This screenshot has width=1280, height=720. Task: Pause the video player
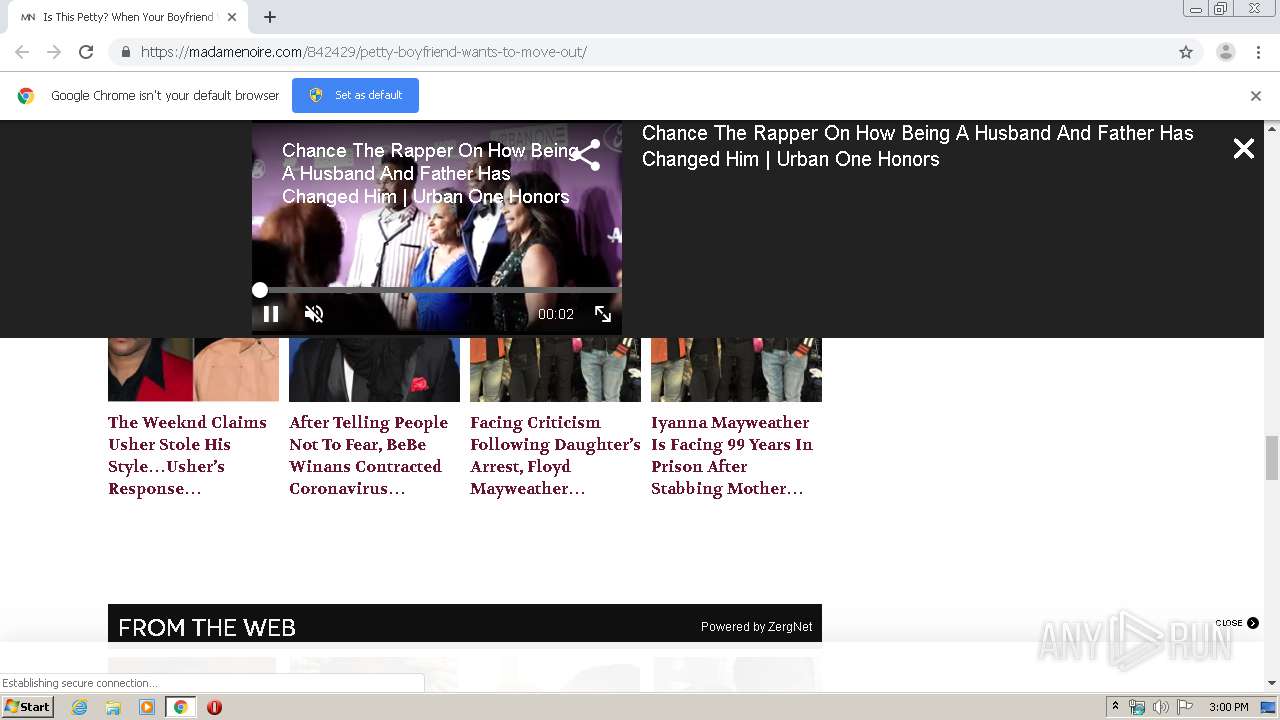pyautogui.click(x=271, y=314)
